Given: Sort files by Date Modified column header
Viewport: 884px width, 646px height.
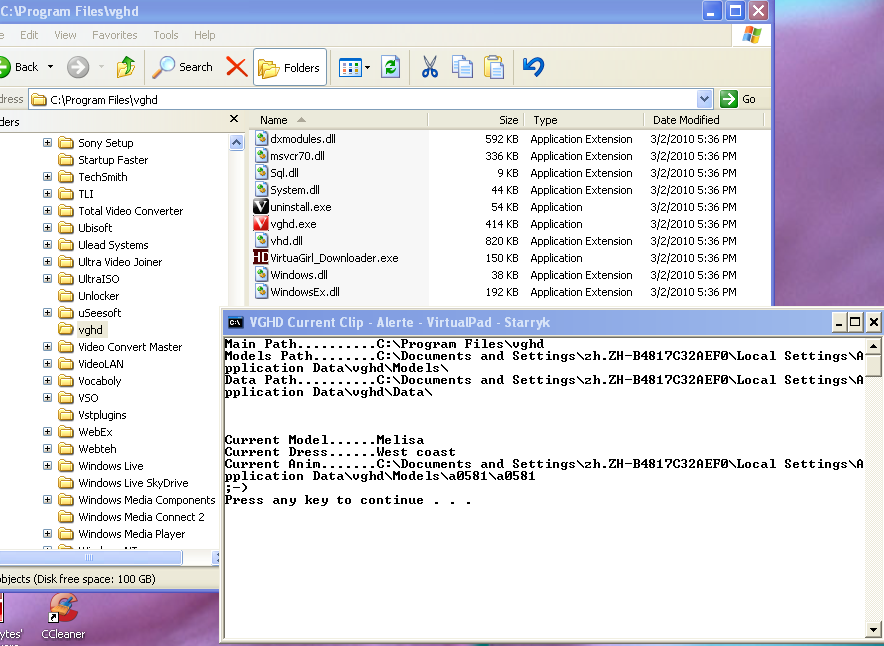Looking at the screenshot, I should coord(703,120).
